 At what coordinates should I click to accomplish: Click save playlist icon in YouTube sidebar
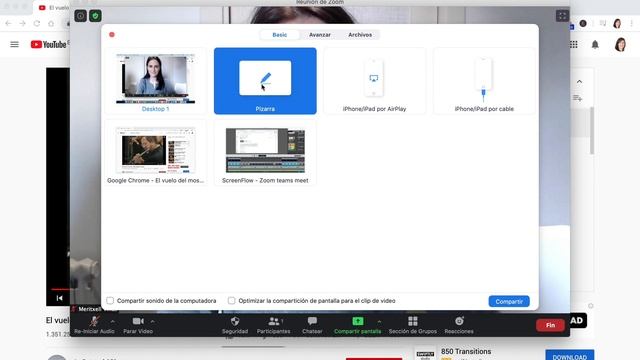[578, 98]
